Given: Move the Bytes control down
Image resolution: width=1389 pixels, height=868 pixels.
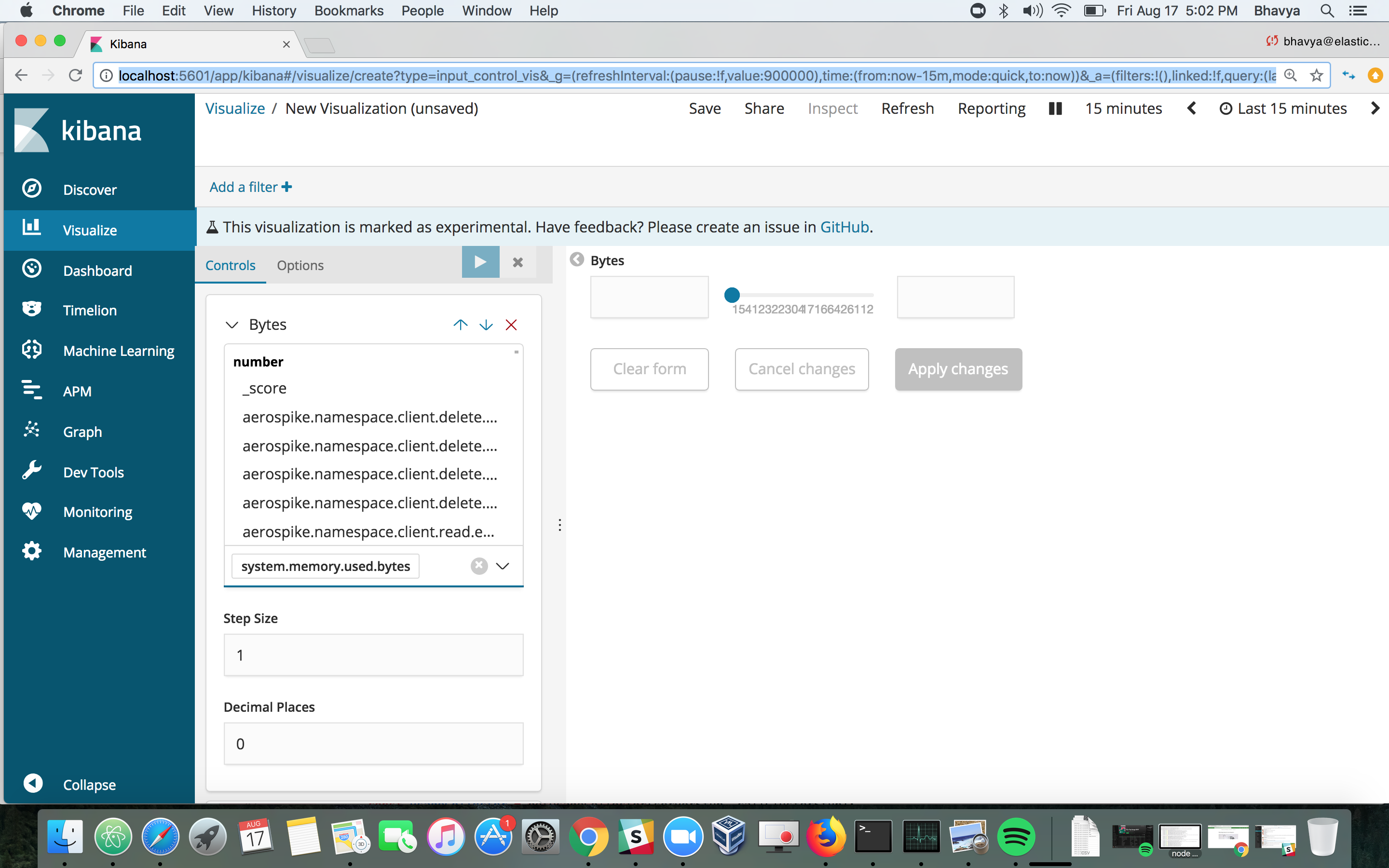Looking at the screenshot, I should click(486, 325).
